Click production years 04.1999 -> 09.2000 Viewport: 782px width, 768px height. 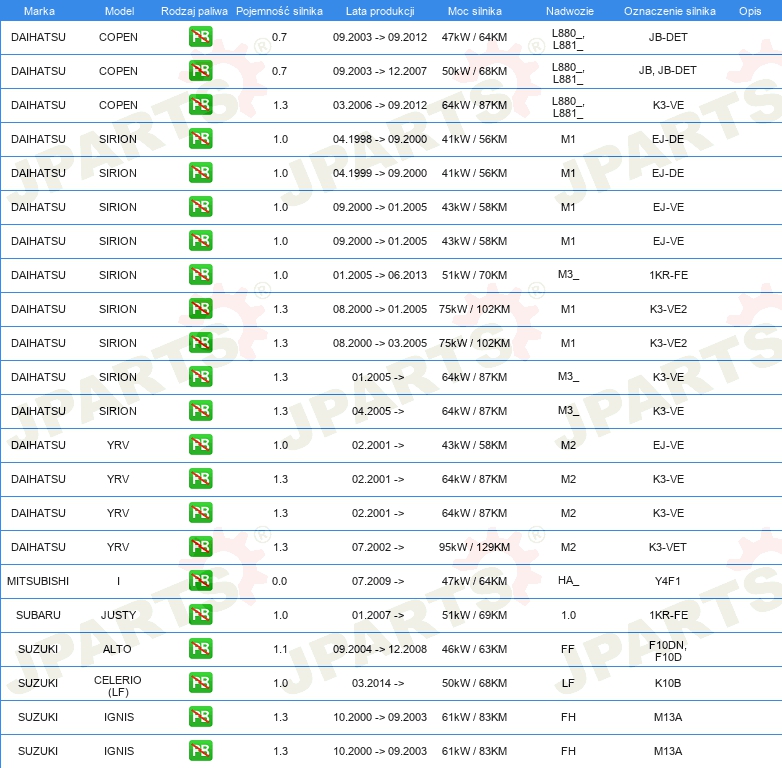point(380,173)
